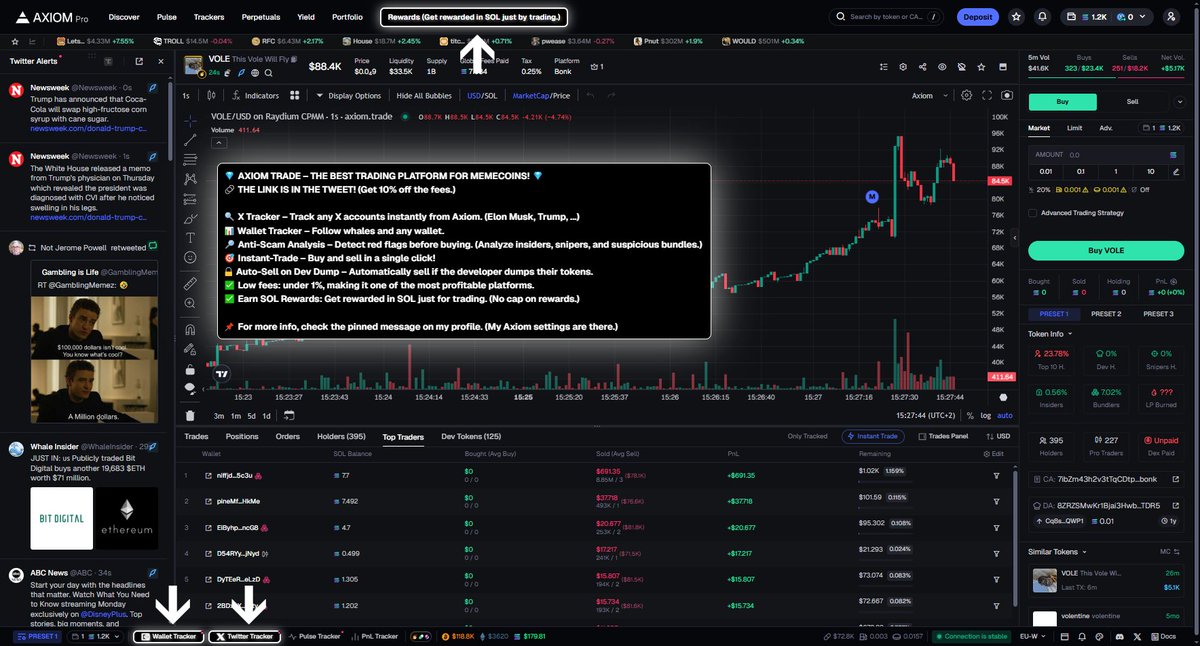The width and height of the screenshot is (1200, 646).
Task: Toggle the Only Tracked filter
Action: pyautogui.click(x=807, y=436)
